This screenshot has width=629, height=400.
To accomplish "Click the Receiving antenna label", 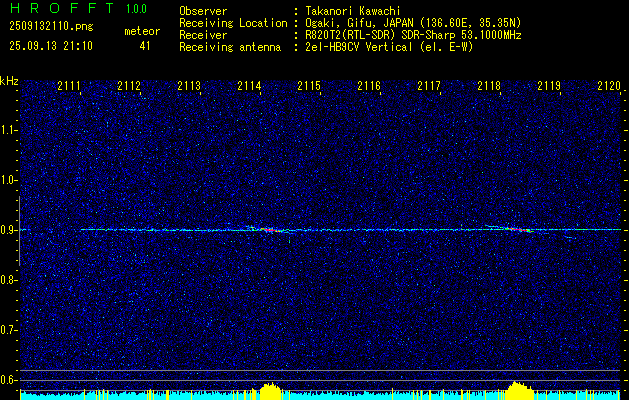I will pyautogui.click(x=230, y=47).
